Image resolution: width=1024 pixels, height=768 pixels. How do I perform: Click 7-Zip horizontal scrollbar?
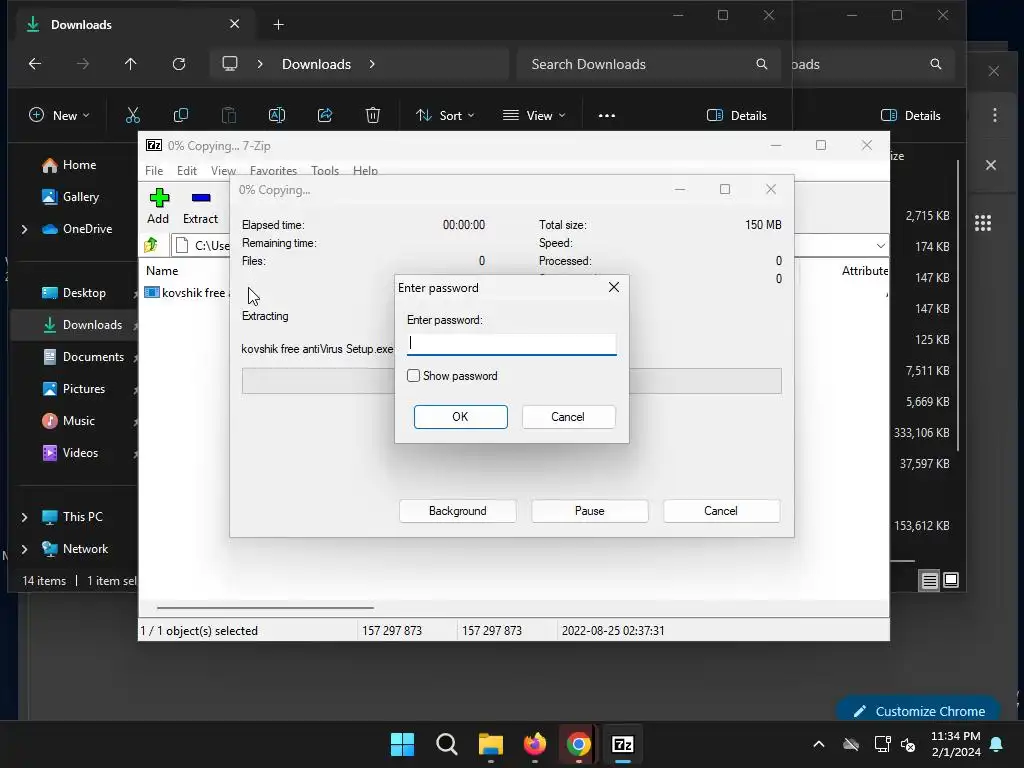click(265, 607)
